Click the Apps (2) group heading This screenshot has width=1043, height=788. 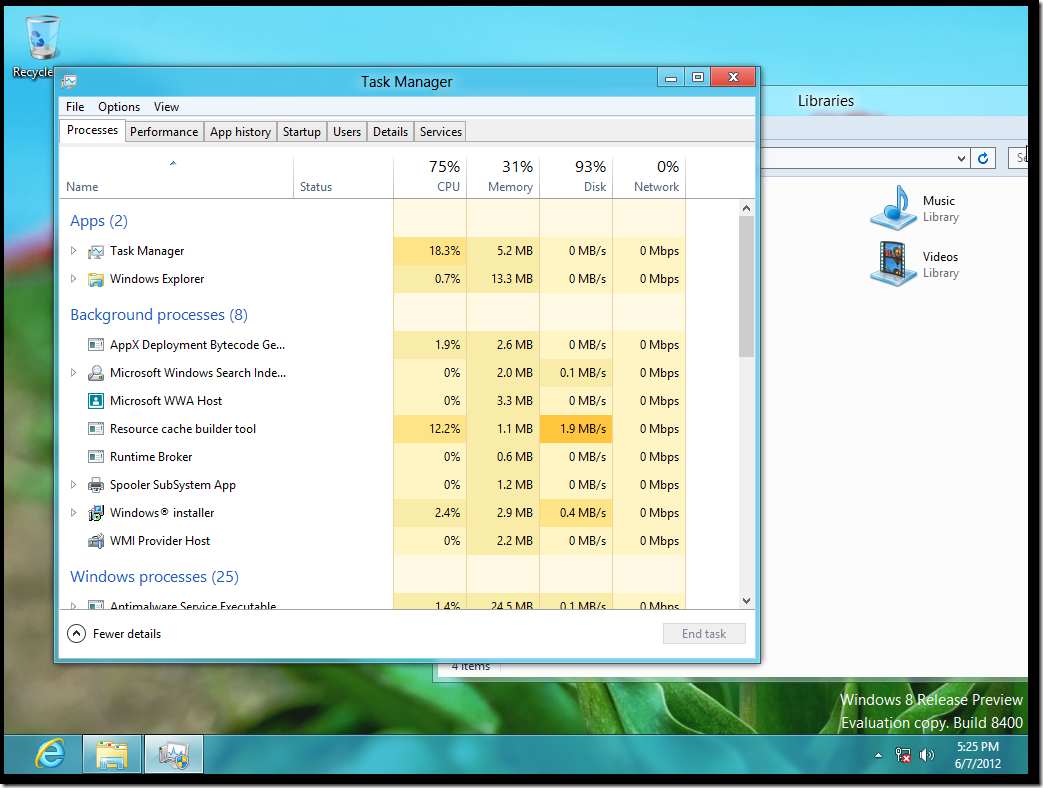pos(99,221)
